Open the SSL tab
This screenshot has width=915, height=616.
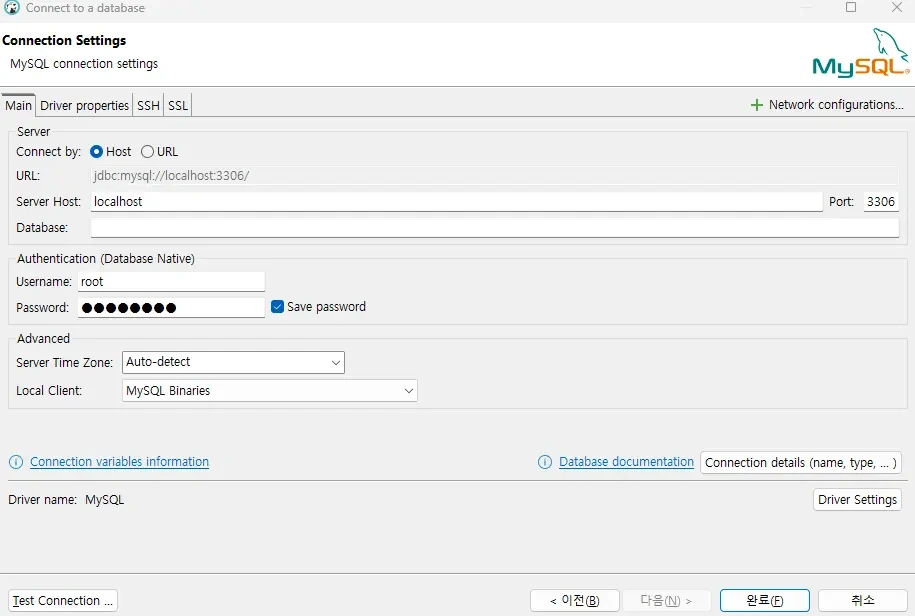[x=178, y=106]
